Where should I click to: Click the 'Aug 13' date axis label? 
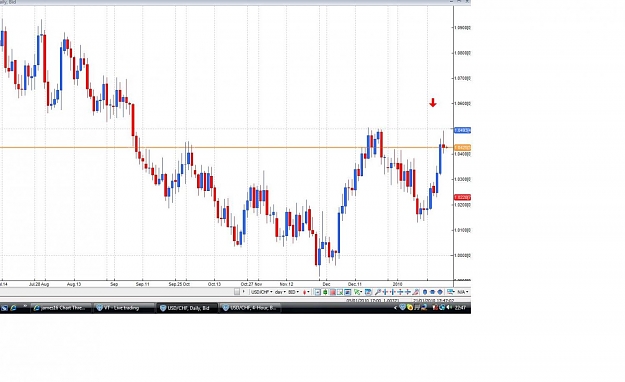[74, 284]
